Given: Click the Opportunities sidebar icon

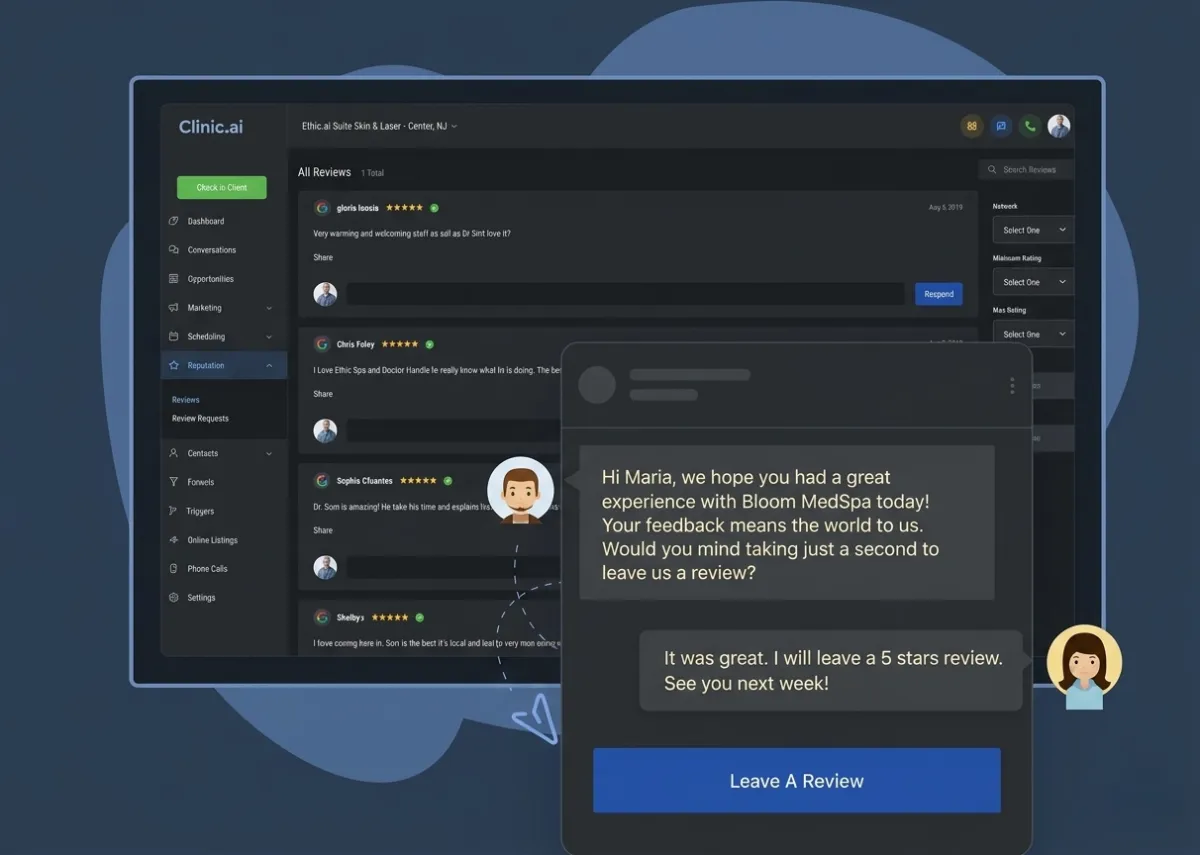Looking at the screenshot, I should point(174,279).
